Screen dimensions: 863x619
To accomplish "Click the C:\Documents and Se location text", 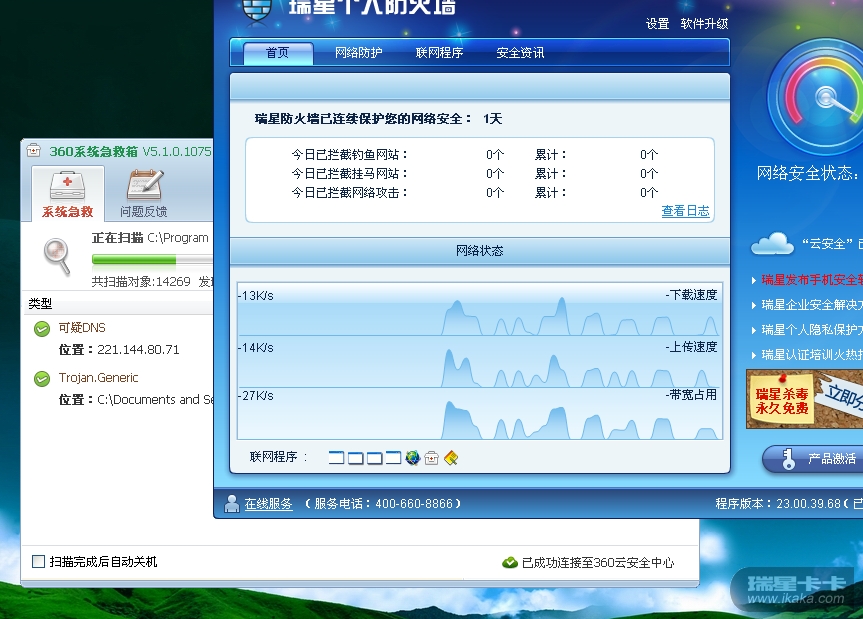I will click(155, 400).
